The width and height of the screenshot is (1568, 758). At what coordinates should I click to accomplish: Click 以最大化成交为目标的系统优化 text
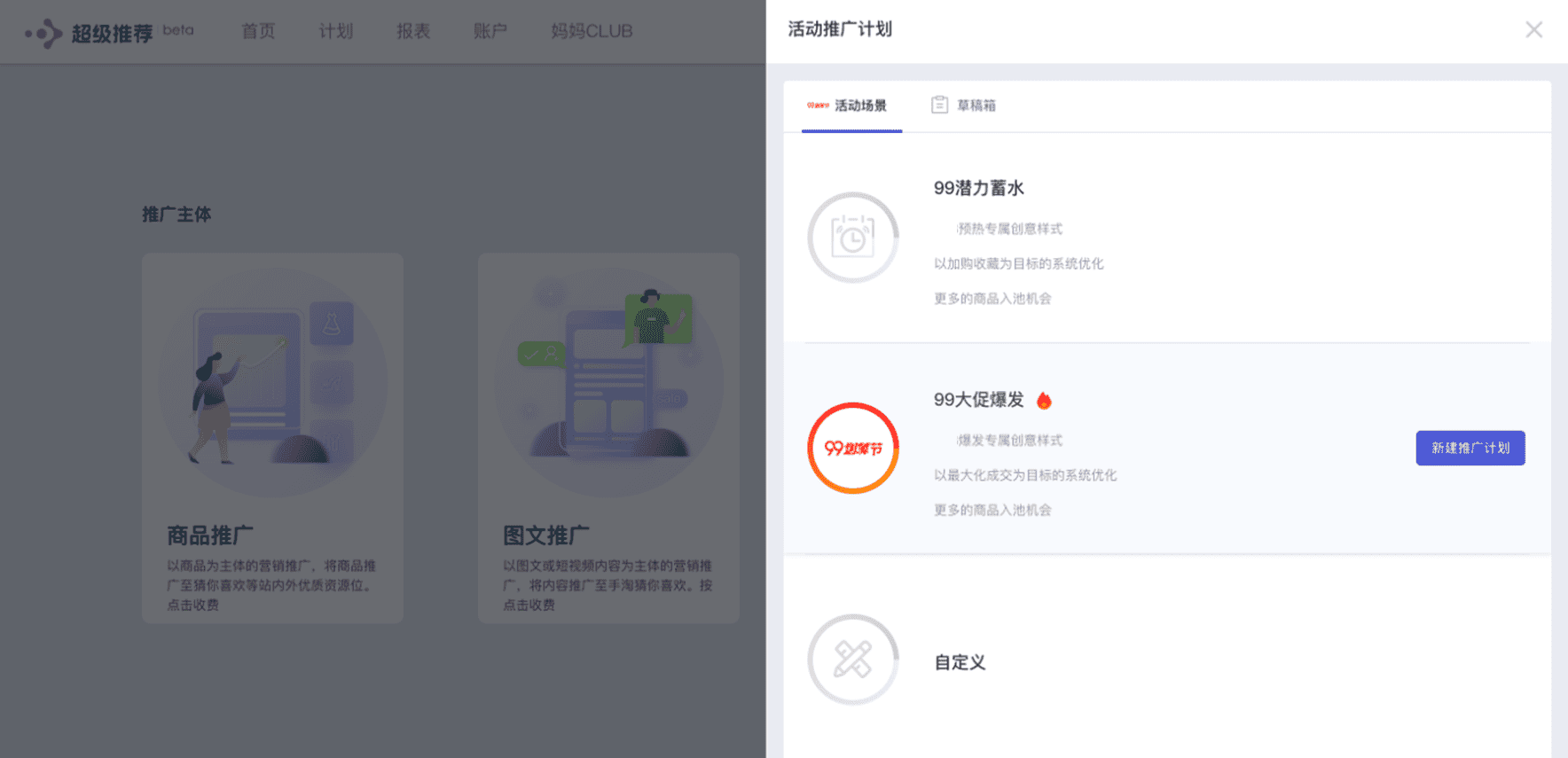[1025, 475]
